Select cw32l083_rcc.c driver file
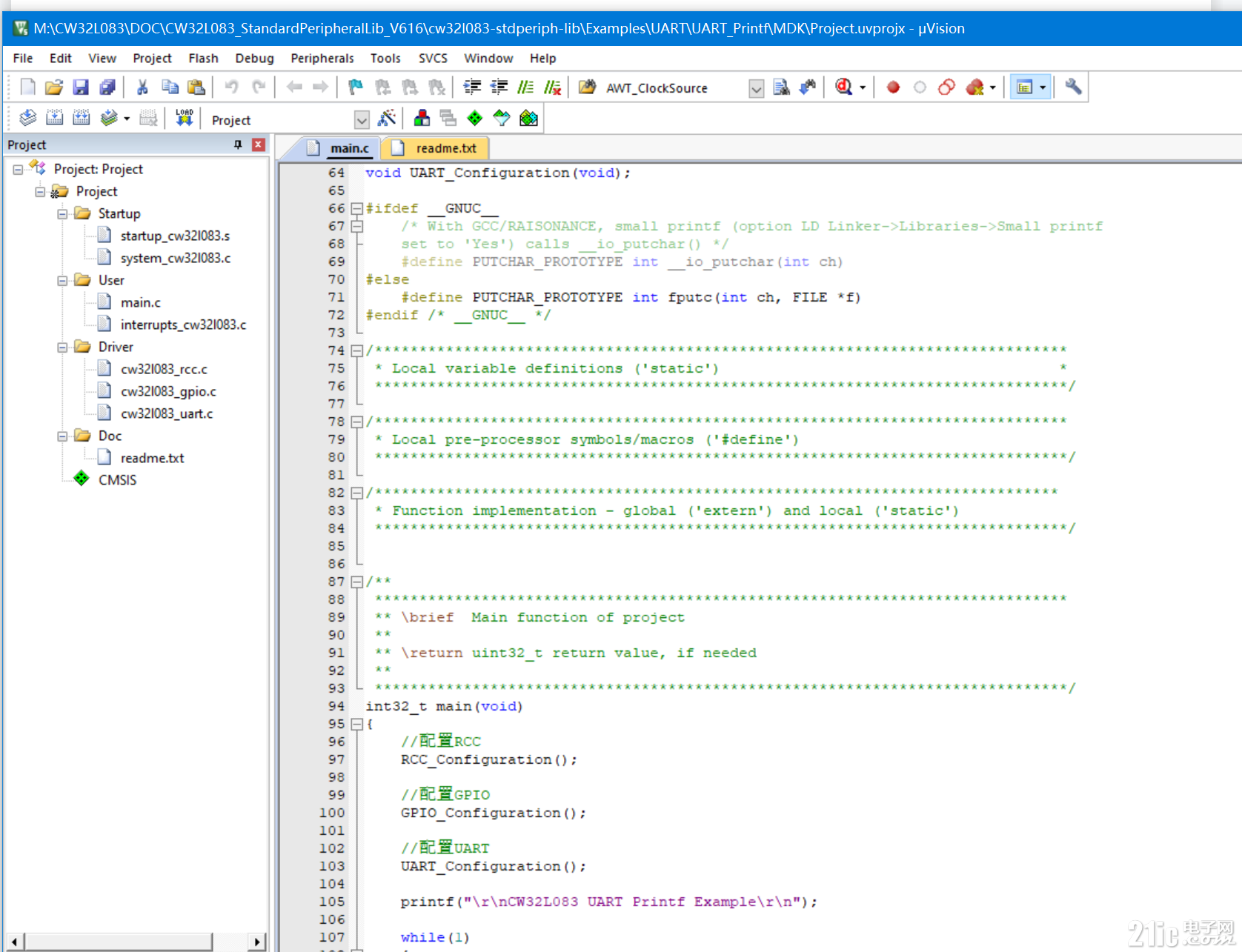Screen dimensions: 1242x952 [x=164, y=369]
